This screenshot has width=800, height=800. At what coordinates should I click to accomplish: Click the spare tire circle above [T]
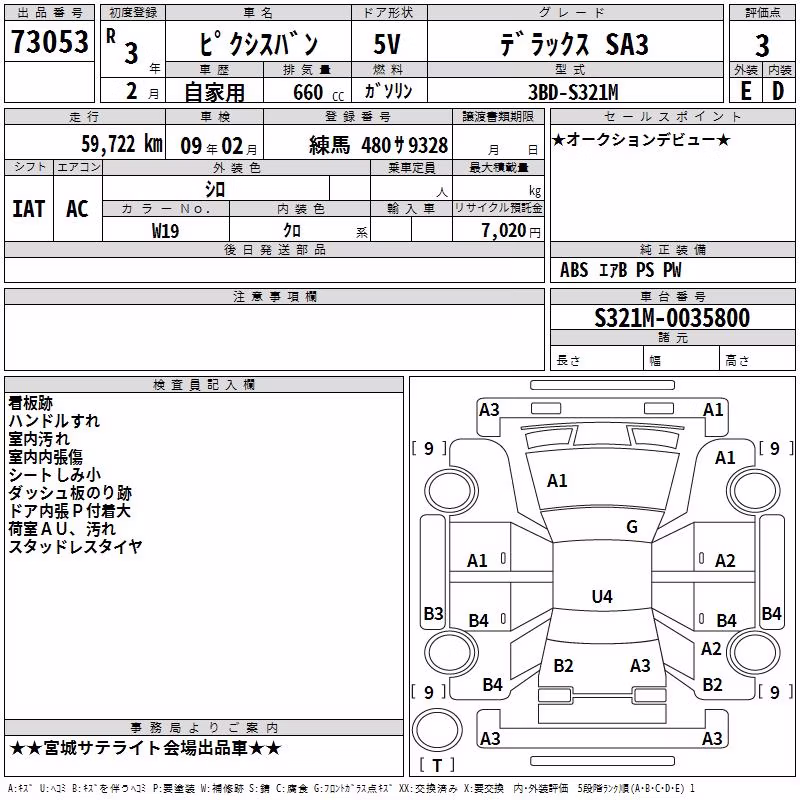437,730
